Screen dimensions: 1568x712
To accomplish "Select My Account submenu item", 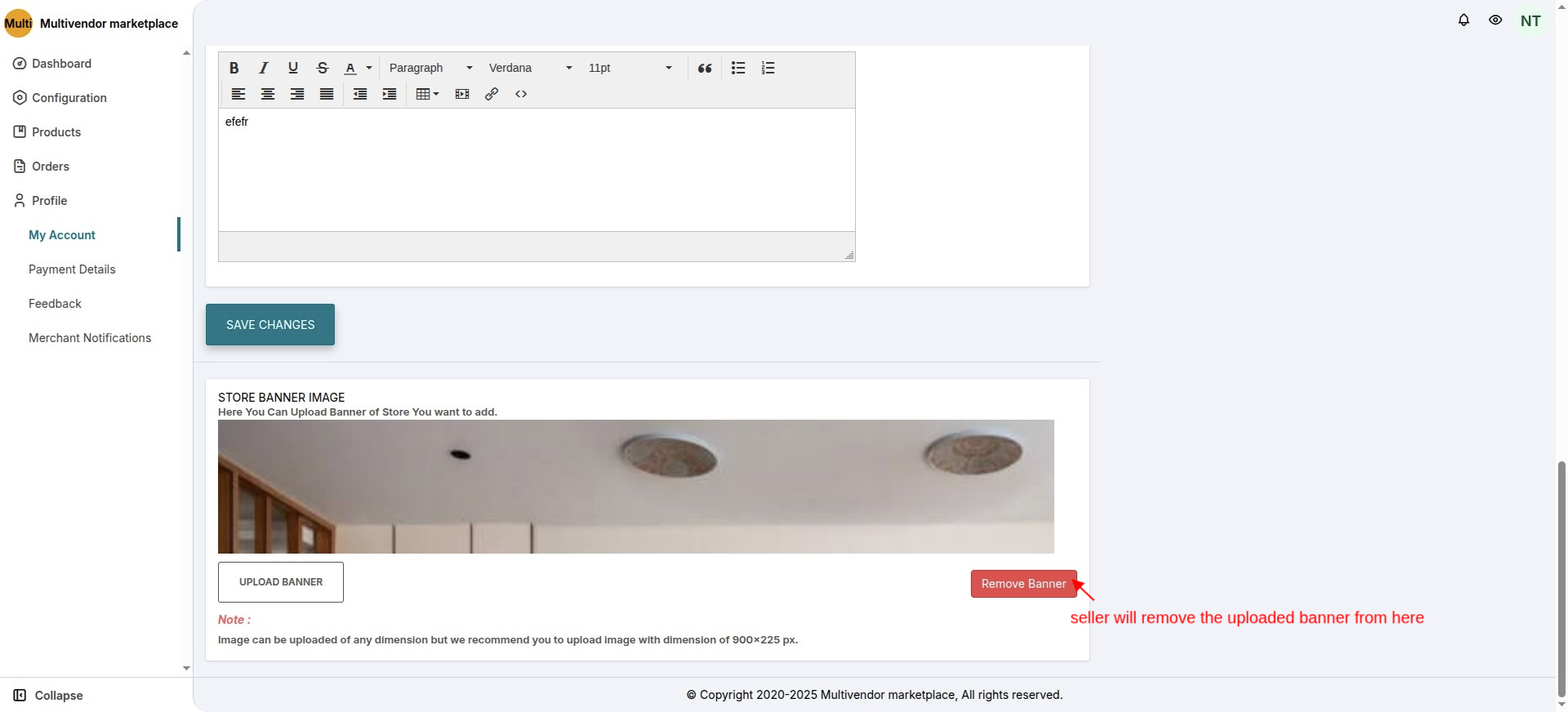I will coord(62,235).
